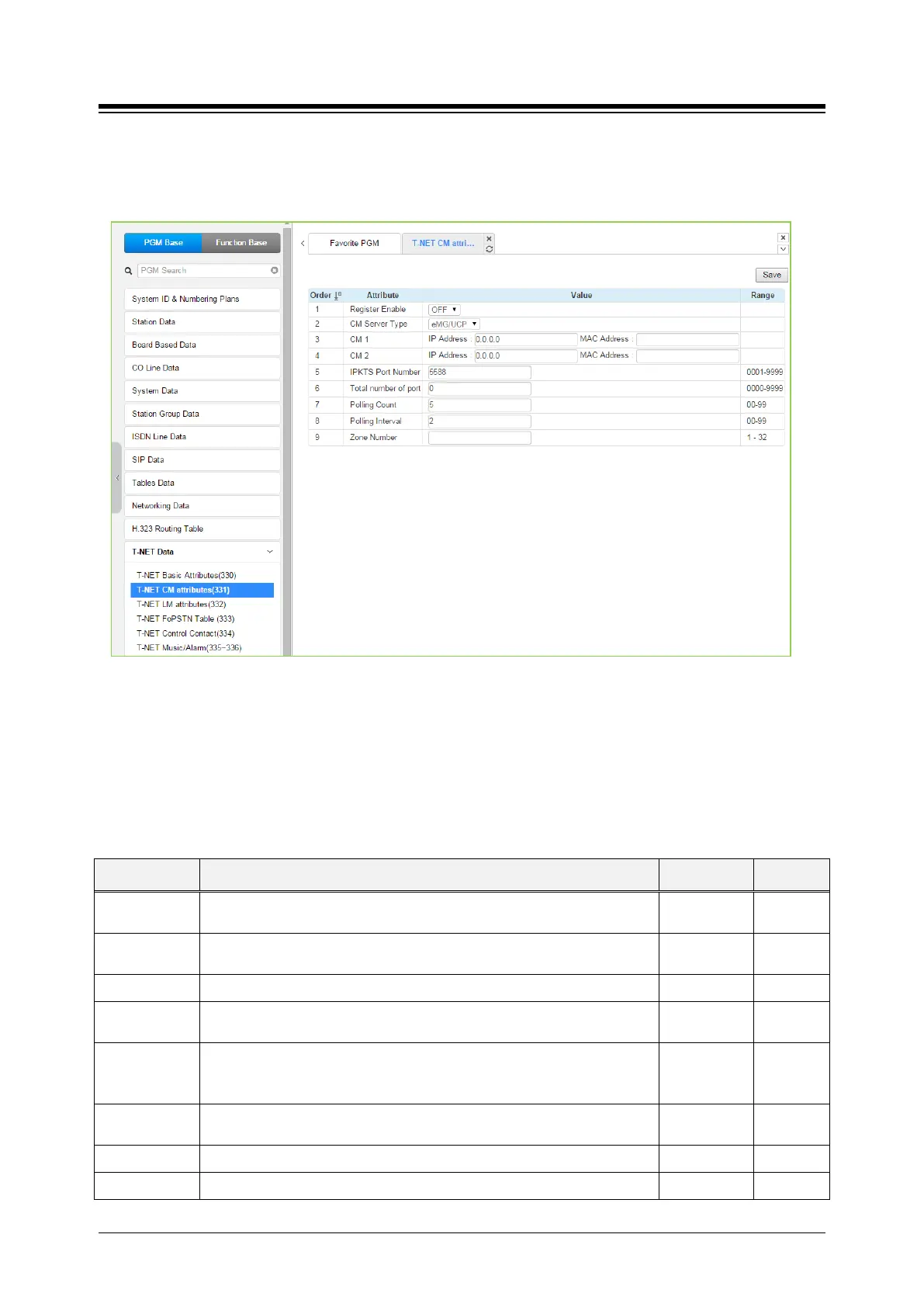Click the tab bar back arrow
The image size is (924, 1307).
tap(303, 244)
